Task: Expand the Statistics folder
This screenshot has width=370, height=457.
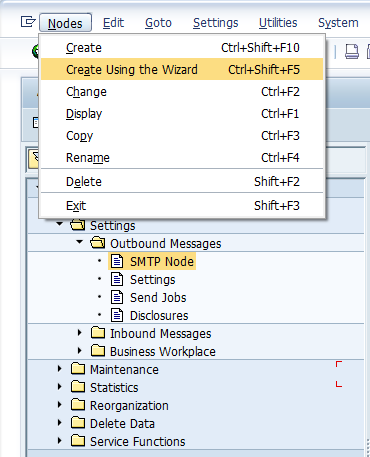Action: point(60,387)
